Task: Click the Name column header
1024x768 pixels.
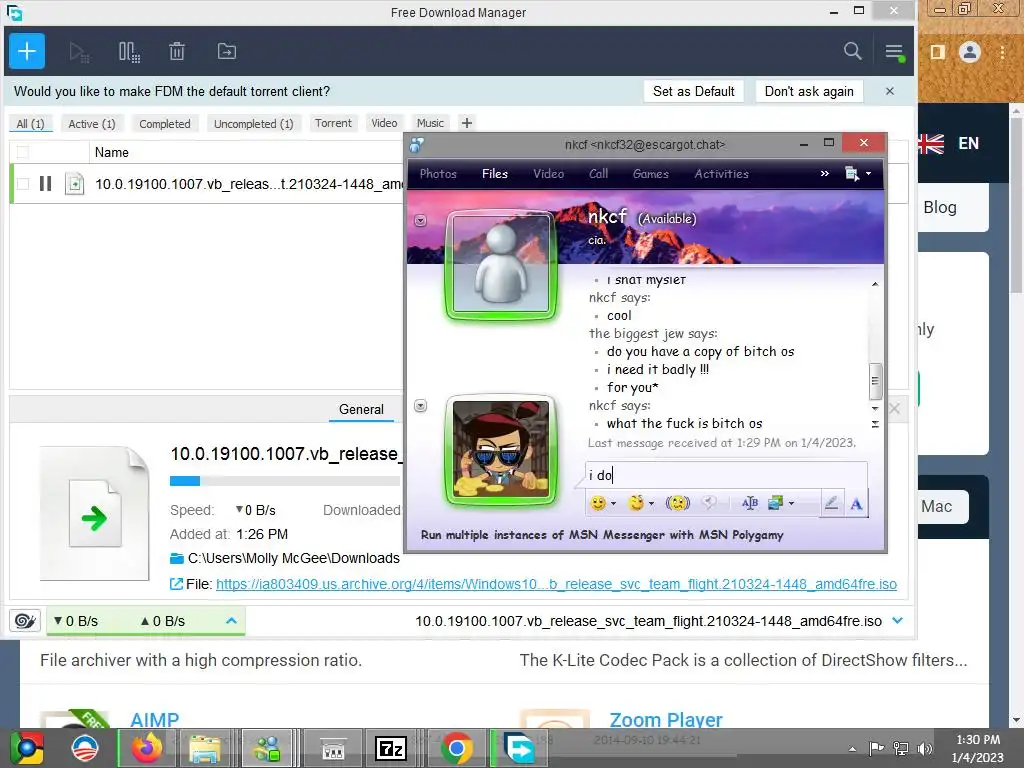Action: tap(112, 152)
